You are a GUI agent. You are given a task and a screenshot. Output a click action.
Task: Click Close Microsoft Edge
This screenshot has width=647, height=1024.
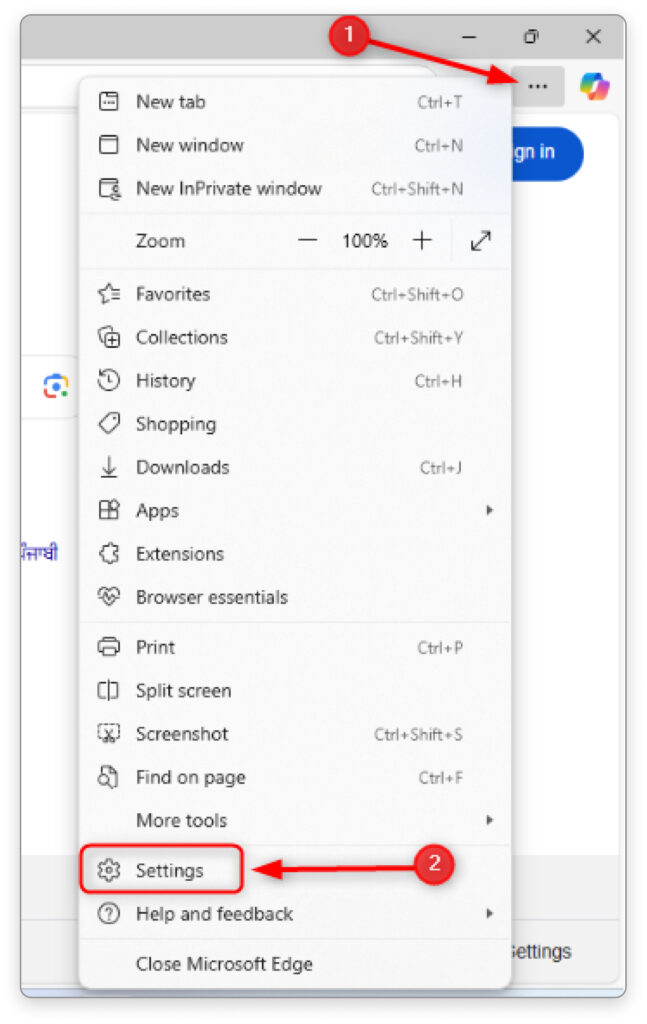pos(224,964)
